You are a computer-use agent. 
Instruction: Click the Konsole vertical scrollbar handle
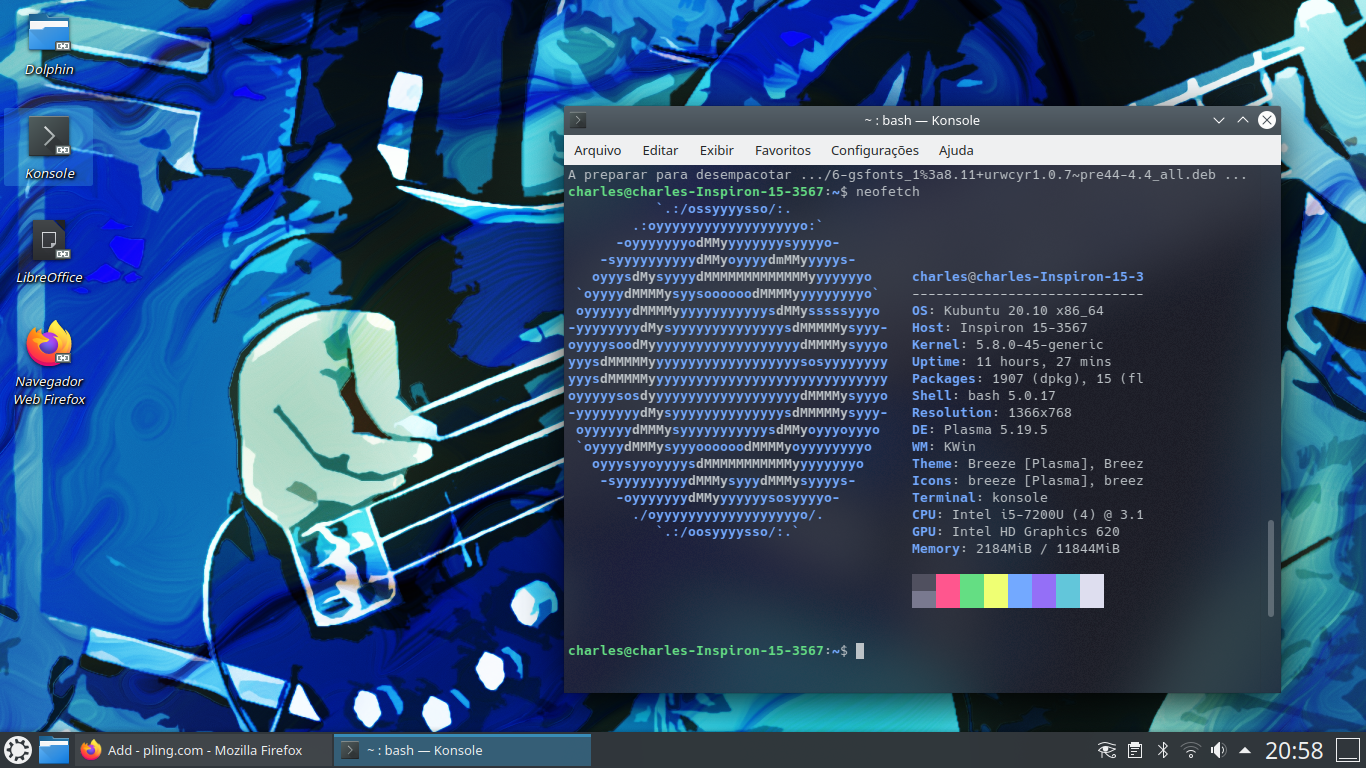tap(1272, 568)
